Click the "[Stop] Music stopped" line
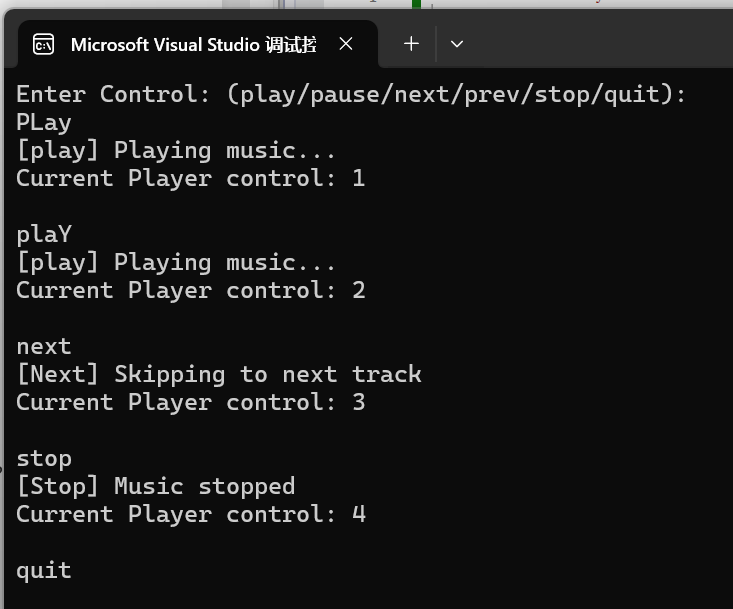Image resolution: width=733 pixels, height=609 pixels. point(155,486)
